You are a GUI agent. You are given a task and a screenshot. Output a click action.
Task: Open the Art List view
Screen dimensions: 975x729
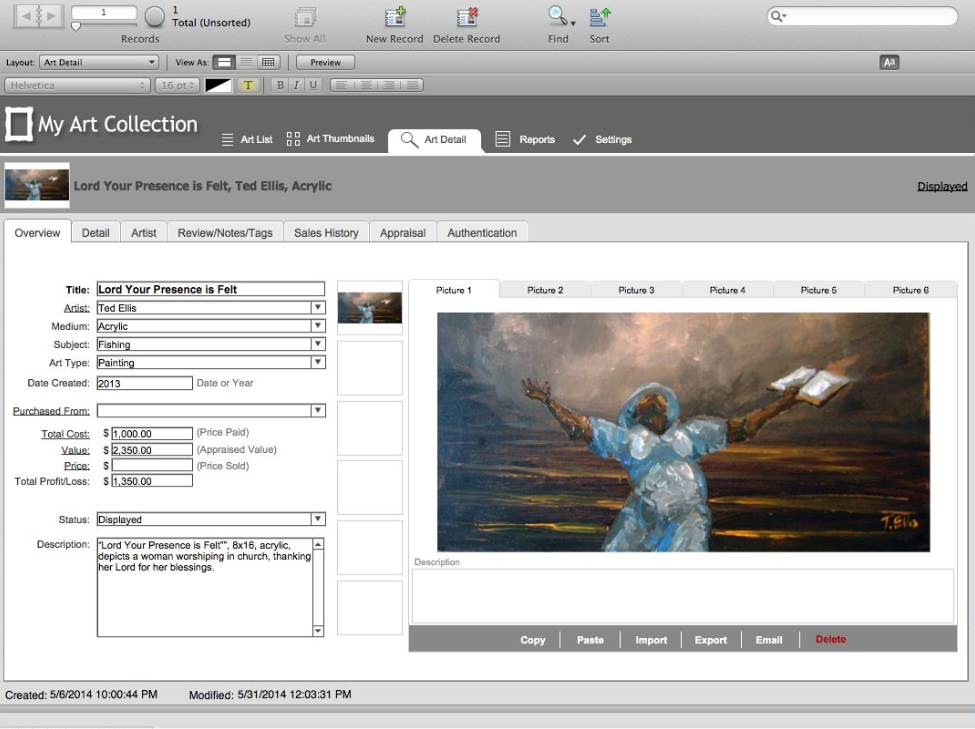[247, 139]
